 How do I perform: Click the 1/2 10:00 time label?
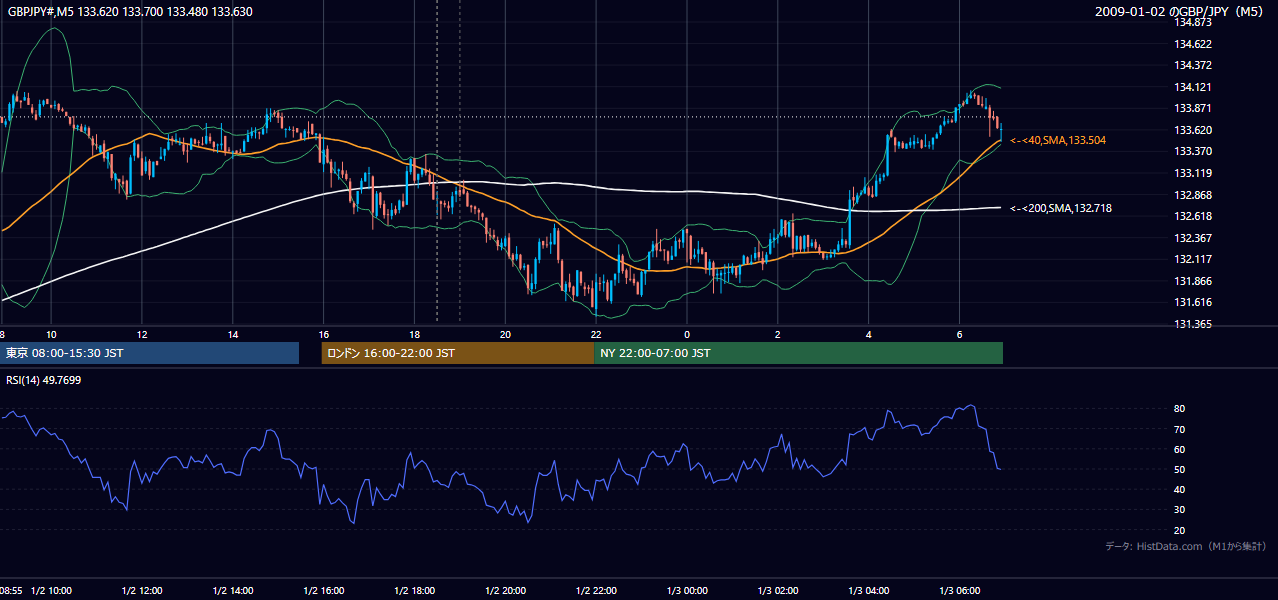tap(50, 590)
